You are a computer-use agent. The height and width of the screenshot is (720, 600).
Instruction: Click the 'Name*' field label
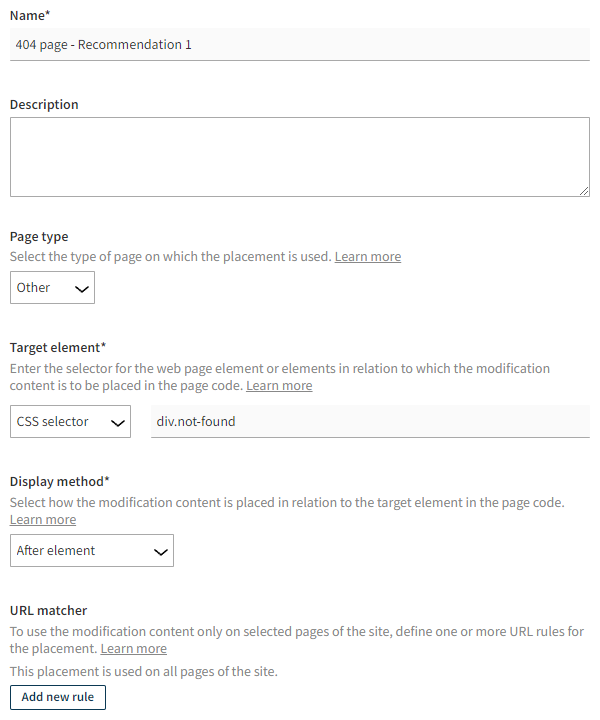click(30, 15)
